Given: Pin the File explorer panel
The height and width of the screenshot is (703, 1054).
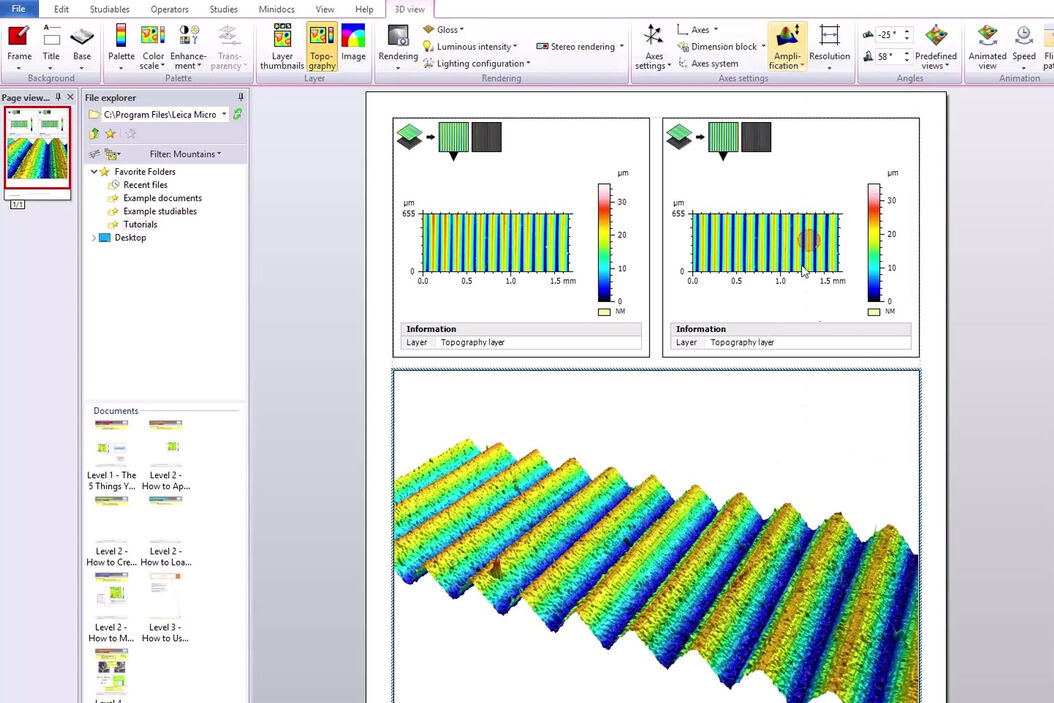Looking at the screenshot, I should pyautogui.click(x=241, y=97).
